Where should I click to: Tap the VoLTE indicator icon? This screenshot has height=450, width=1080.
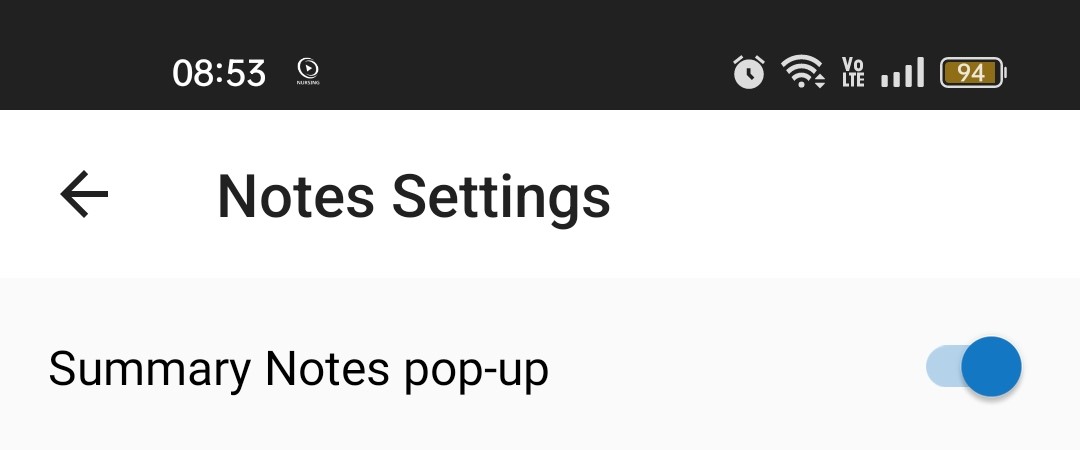tap(853, 72)
